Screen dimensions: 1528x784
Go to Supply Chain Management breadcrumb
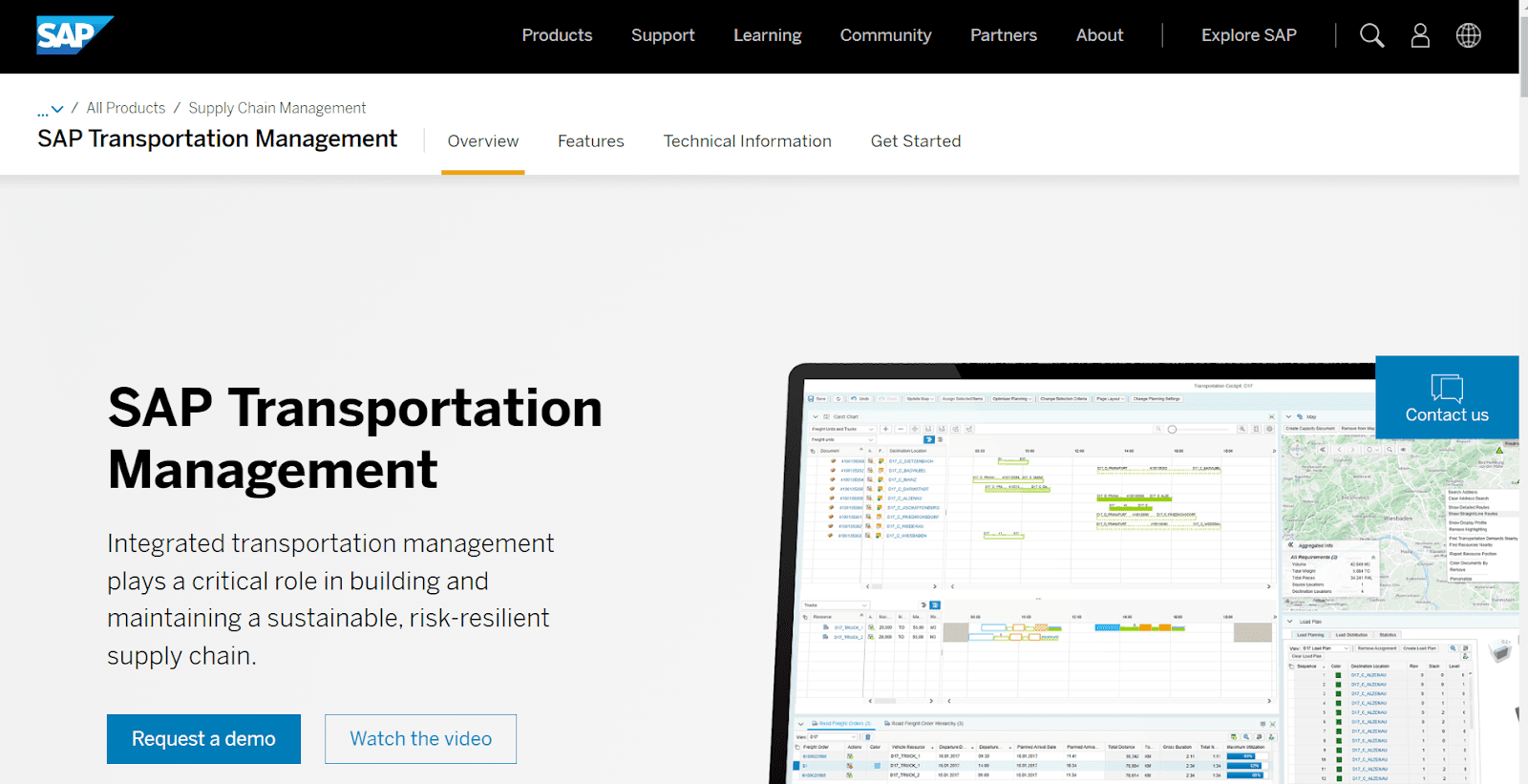click(x=277, y=108)
